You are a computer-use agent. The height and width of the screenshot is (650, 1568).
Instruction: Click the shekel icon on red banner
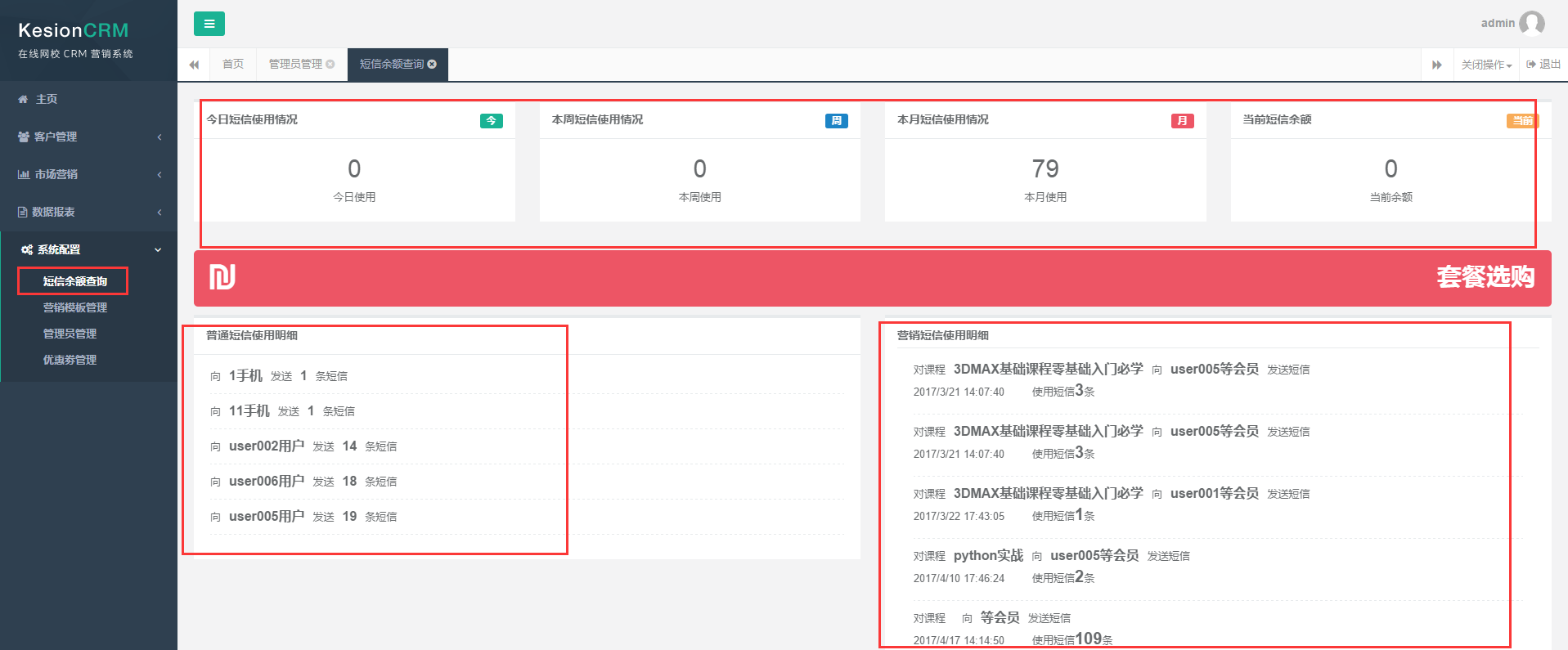point(222,277)
